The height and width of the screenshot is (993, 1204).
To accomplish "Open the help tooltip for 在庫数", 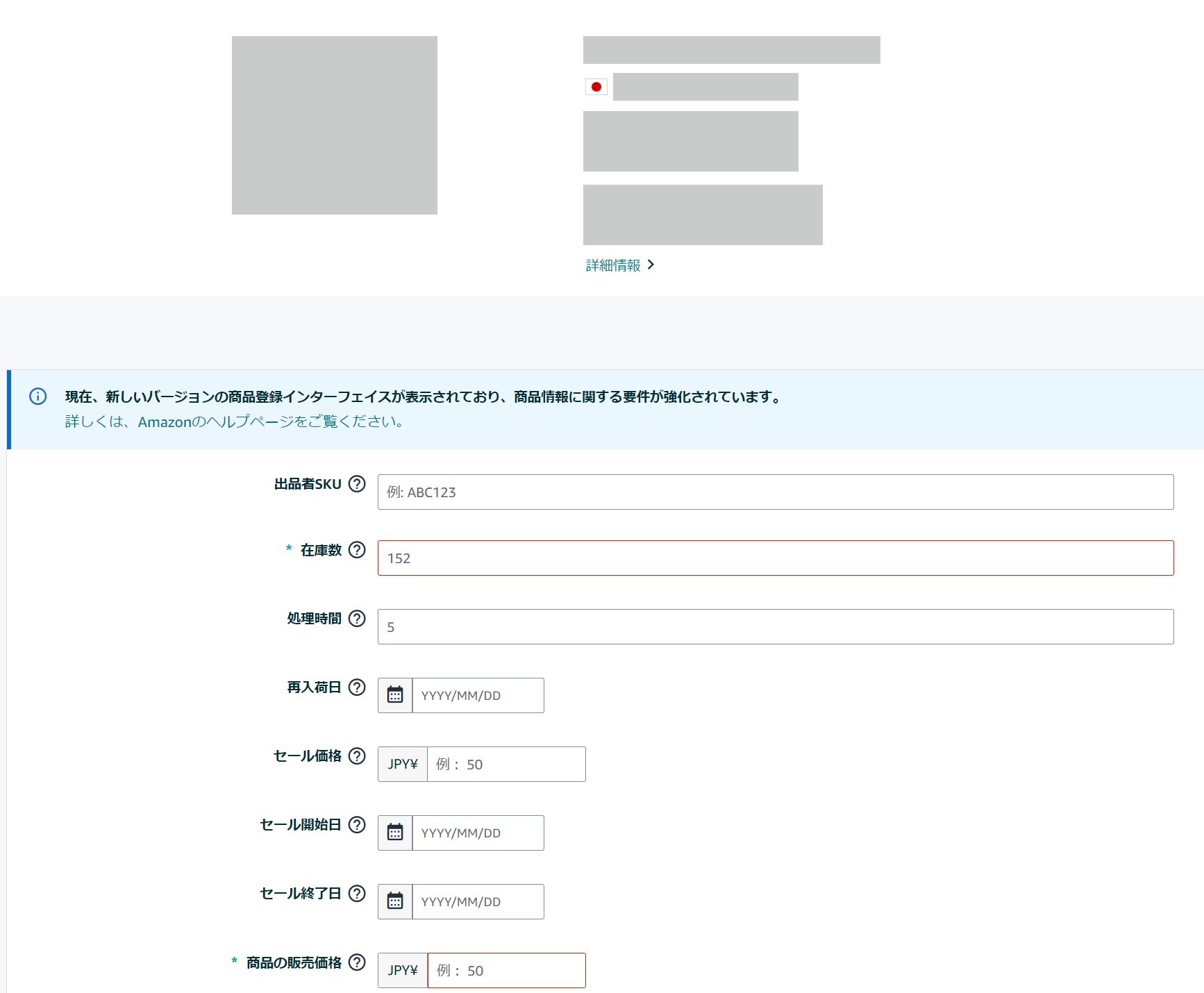I will (358, 549).
